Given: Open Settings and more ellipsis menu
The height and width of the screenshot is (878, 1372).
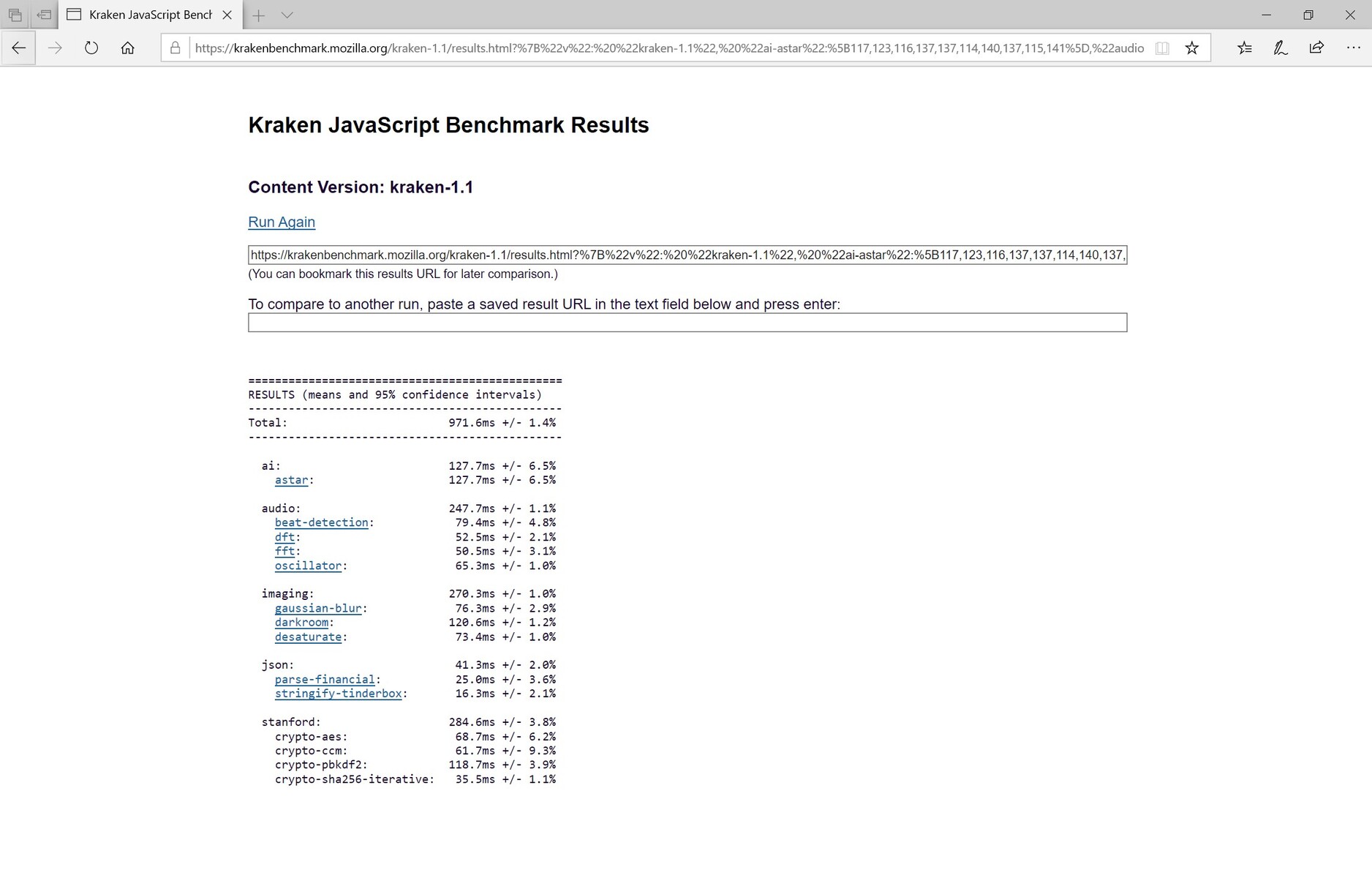Looking at the screenshot, I should pos(1353,48).
